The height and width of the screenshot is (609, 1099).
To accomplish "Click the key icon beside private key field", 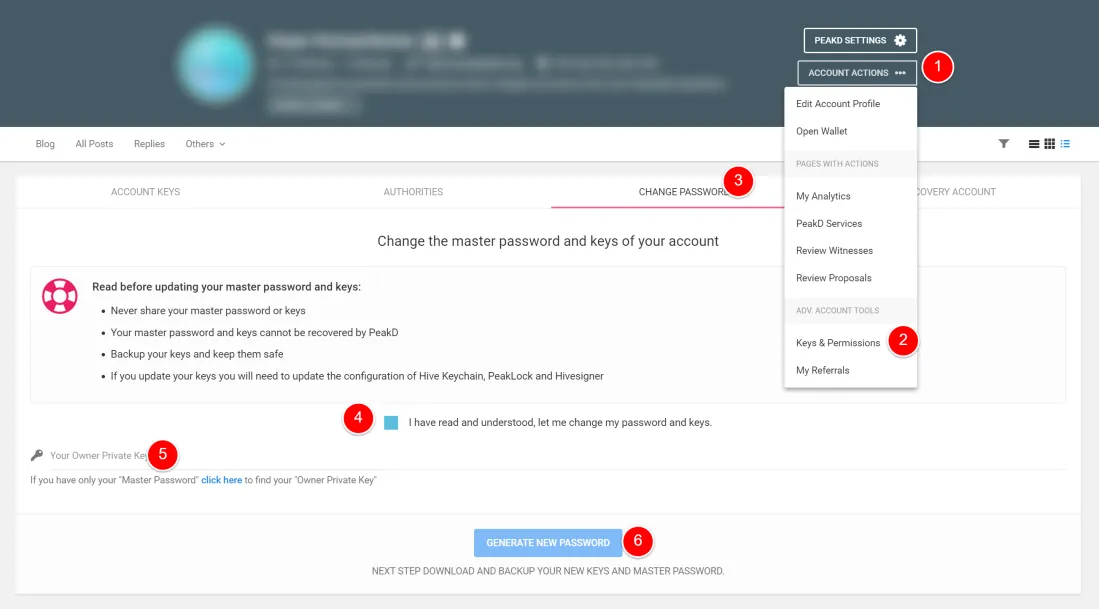I will point(37,456).
